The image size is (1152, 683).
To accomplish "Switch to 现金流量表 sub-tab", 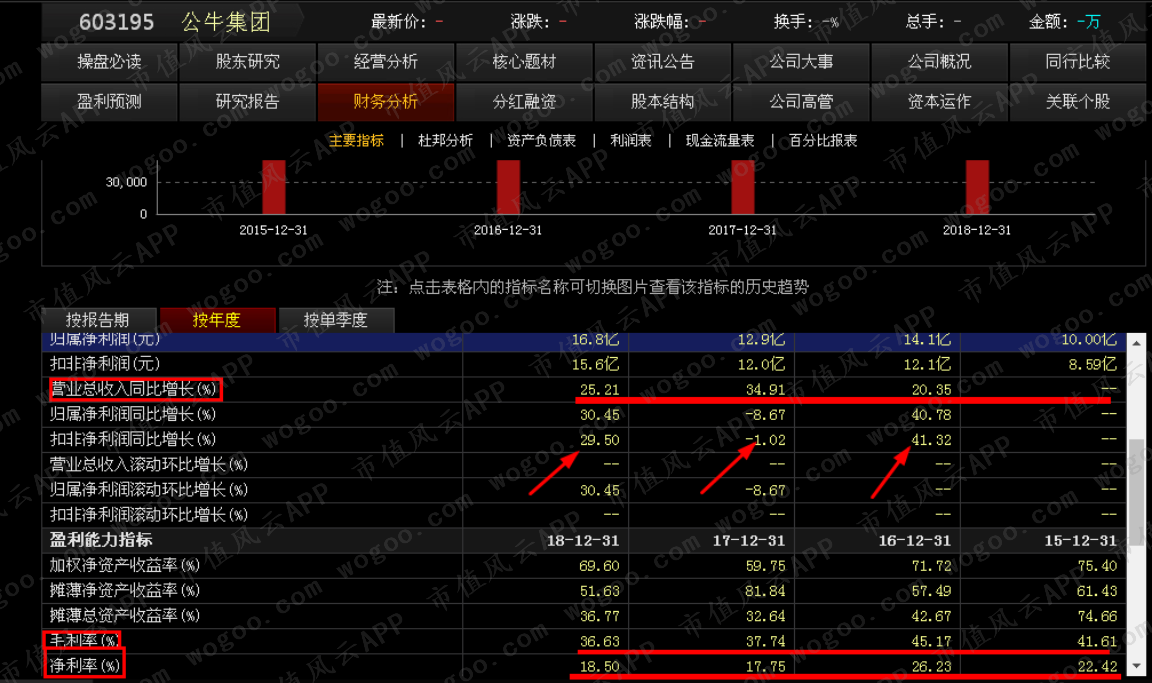I will [x=720, y=140].
